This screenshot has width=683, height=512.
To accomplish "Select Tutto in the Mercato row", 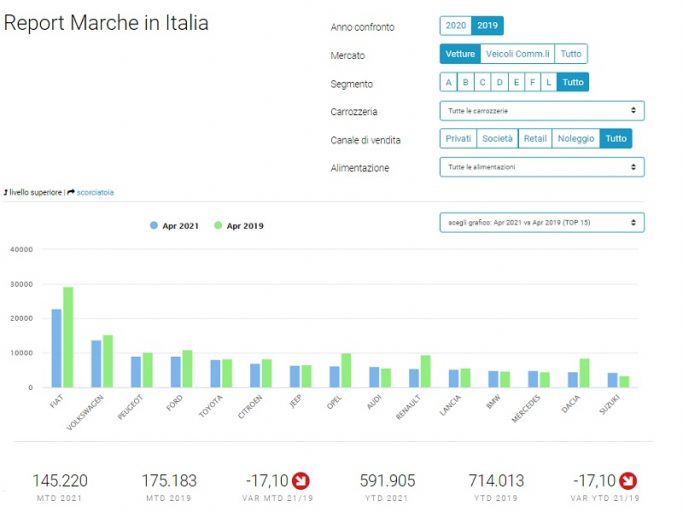I will coord(571,54).
